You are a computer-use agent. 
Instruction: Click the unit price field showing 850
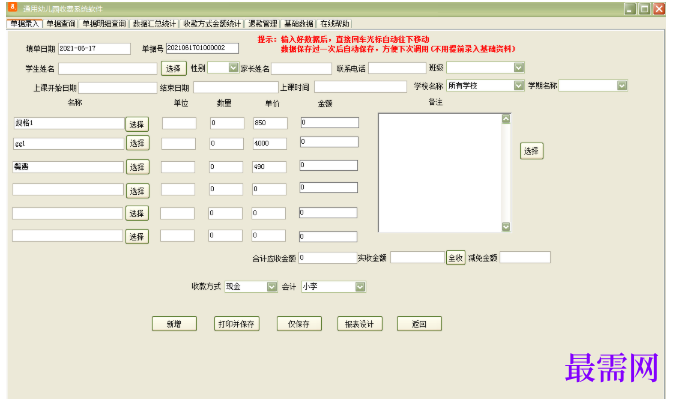coord(270,123)
